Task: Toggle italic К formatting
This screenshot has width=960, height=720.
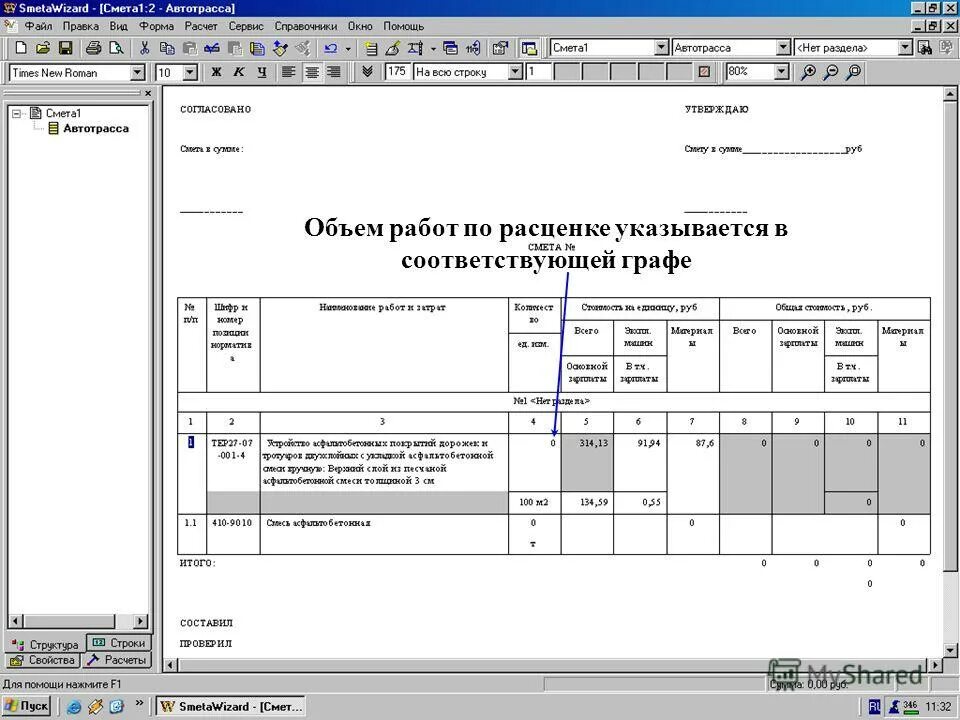Action: pos(239,72)
